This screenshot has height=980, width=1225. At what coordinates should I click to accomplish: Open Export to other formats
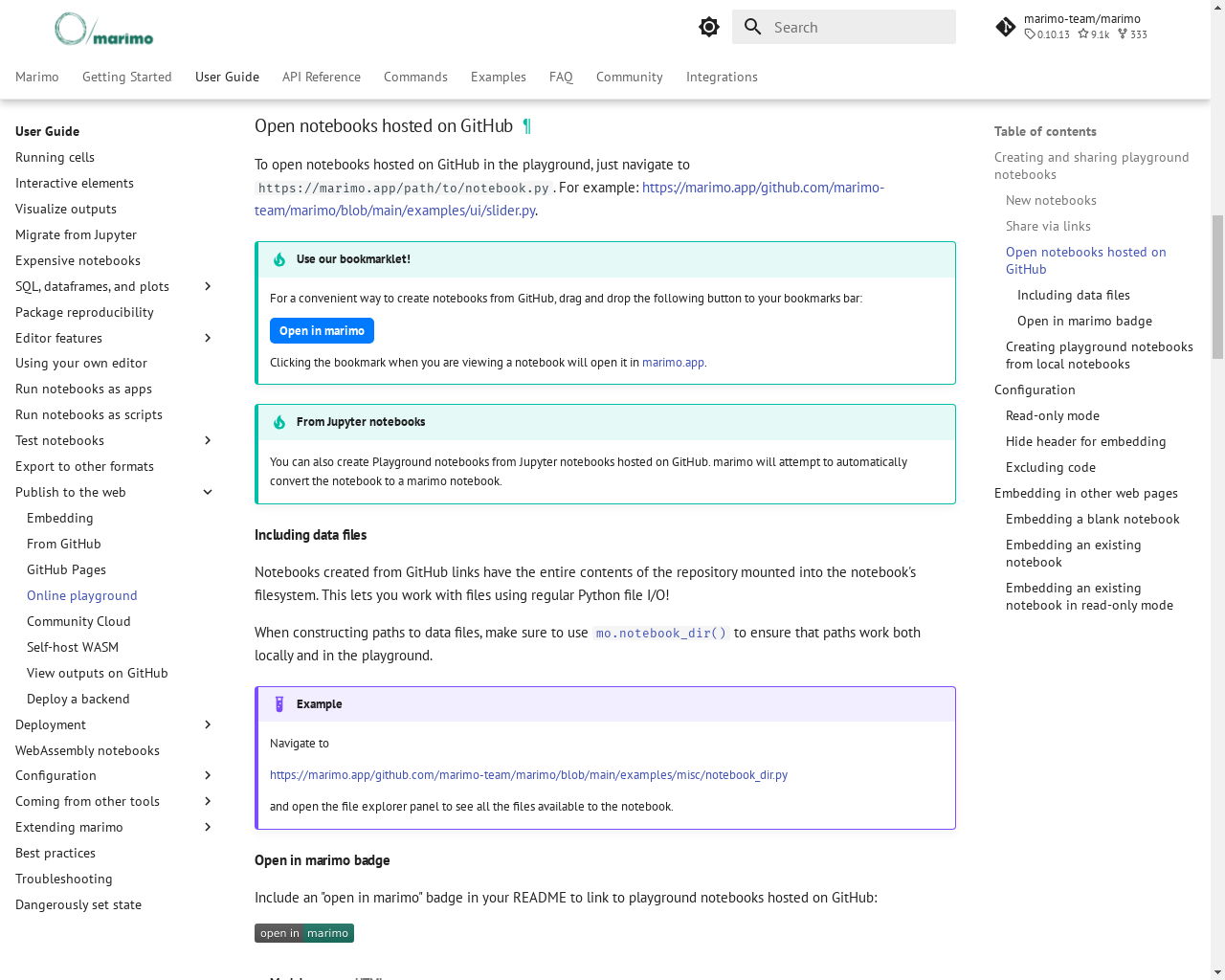coord(84,466)
